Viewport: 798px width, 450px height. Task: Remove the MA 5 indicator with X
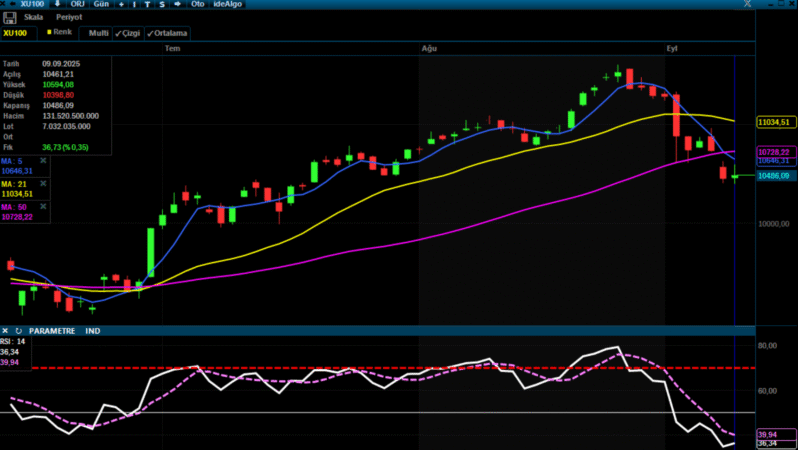click(43, 160)
